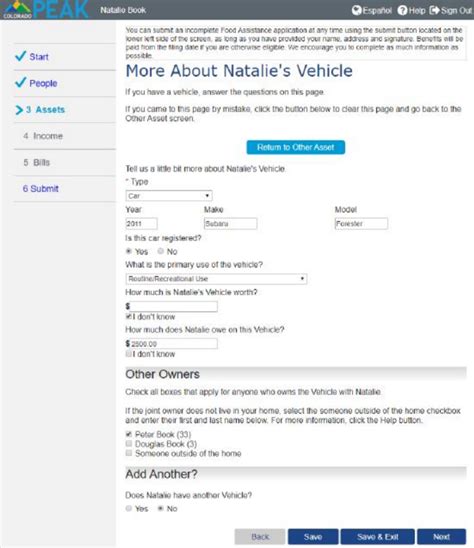Click the Sign Out arrow icon
The width and height of the screenshot is (474, 548).
[x=434, y=10]
